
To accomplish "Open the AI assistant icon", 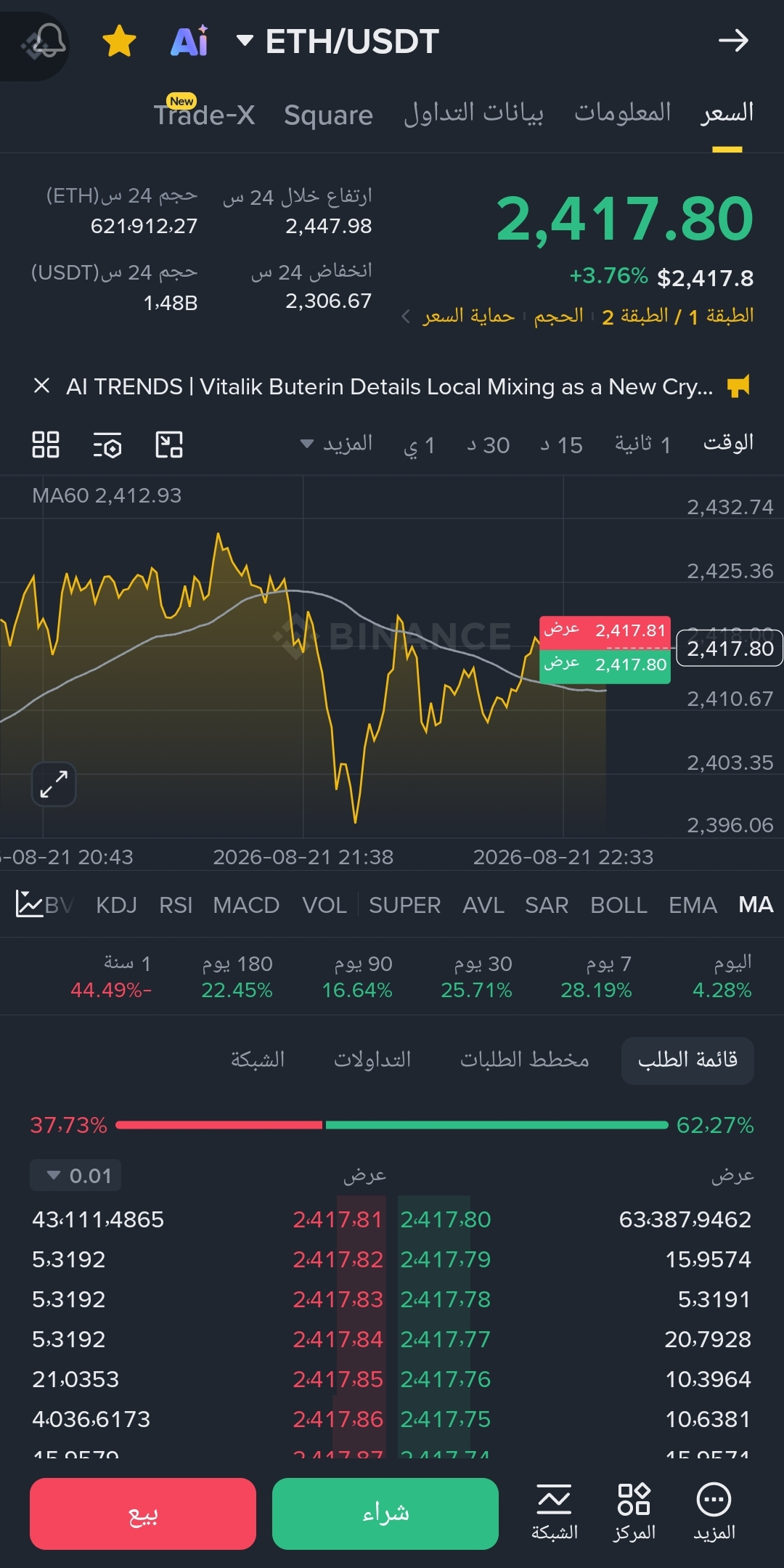I will [189, 41].
